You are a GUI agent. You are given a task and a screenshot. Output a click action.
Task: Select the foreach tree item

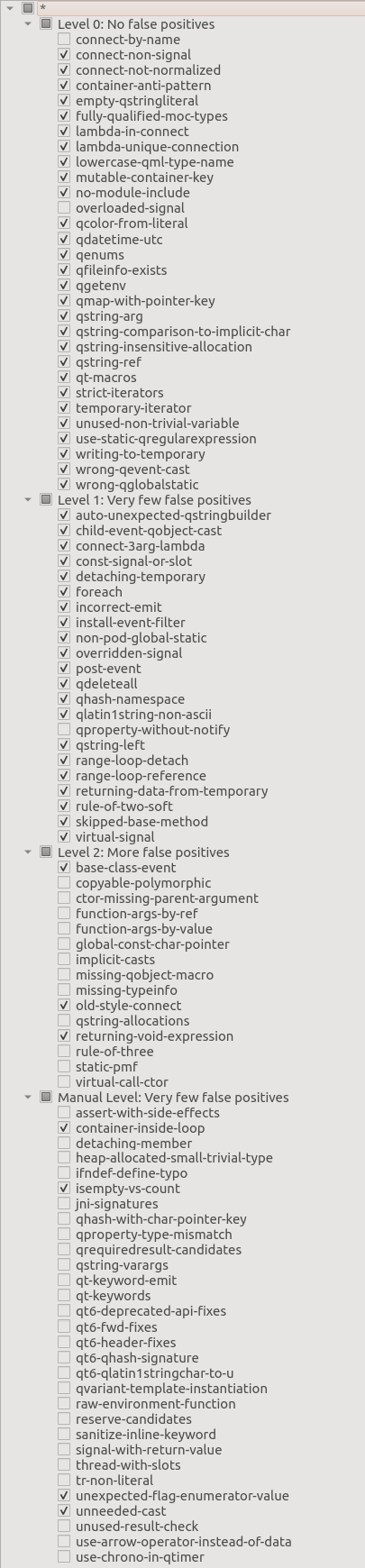pyautogui.click(x=99, y=591)
